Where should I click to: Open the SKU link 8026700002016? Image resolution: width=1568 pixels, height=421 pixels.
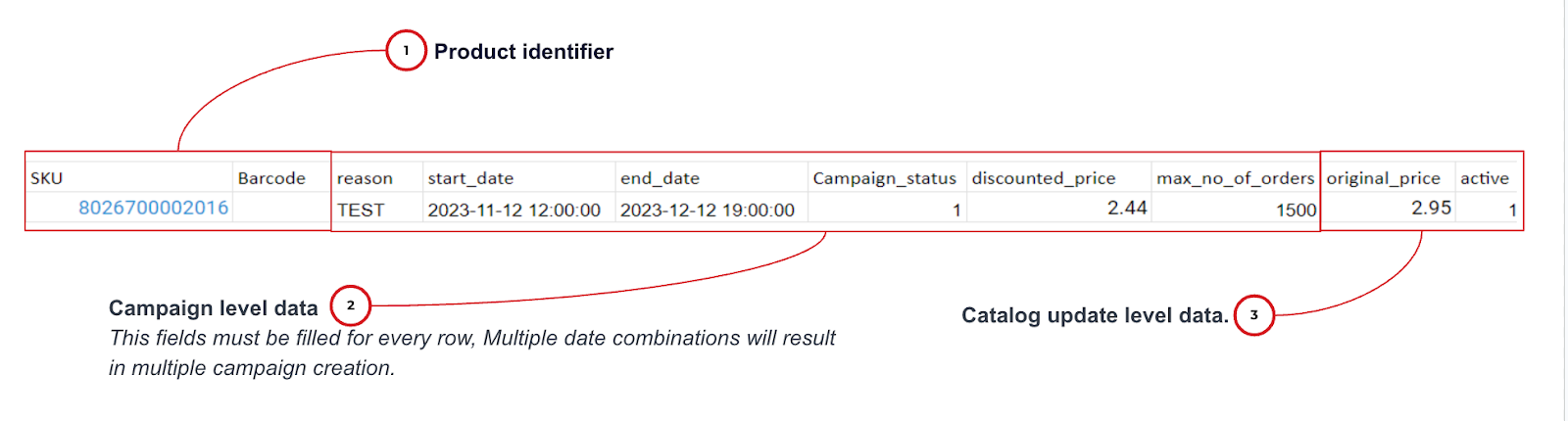153,208
